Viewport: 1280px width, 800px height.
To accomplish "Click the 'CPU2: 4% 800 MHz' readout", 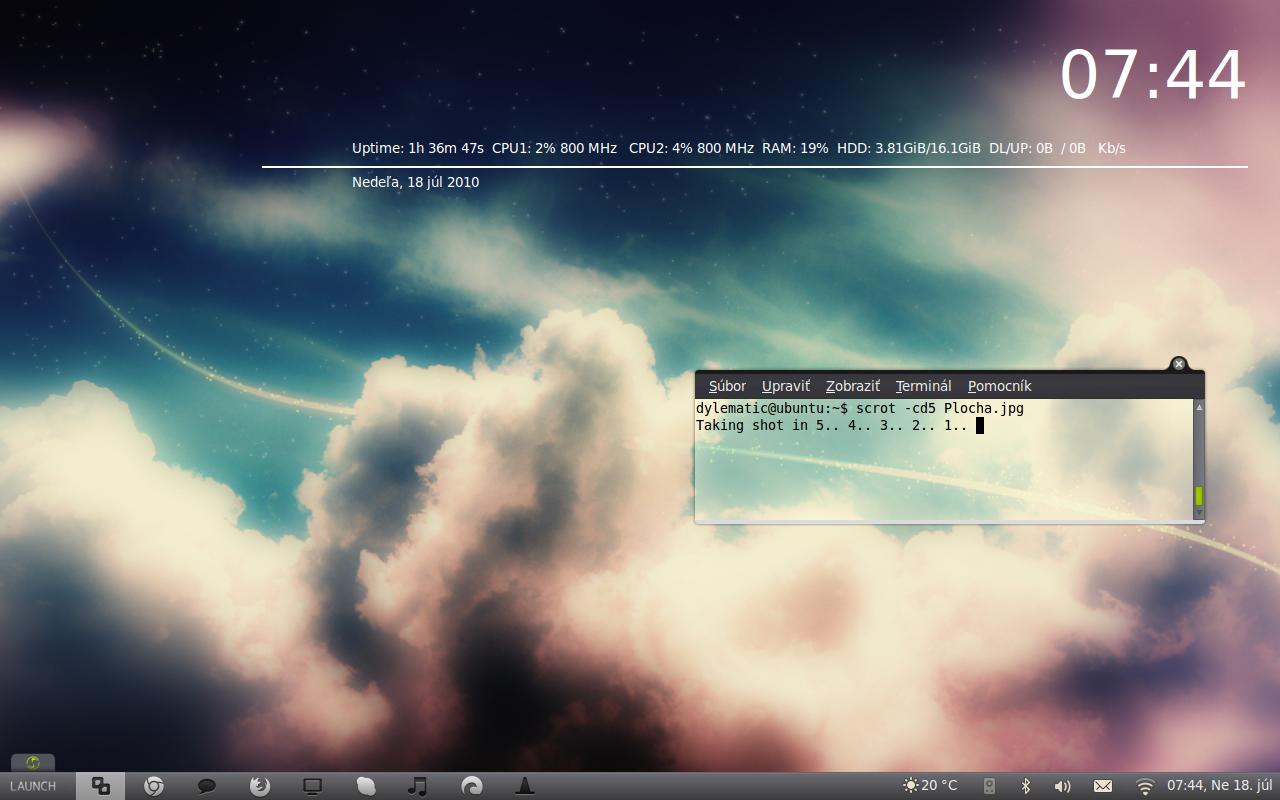I will (x=692, y=148).
